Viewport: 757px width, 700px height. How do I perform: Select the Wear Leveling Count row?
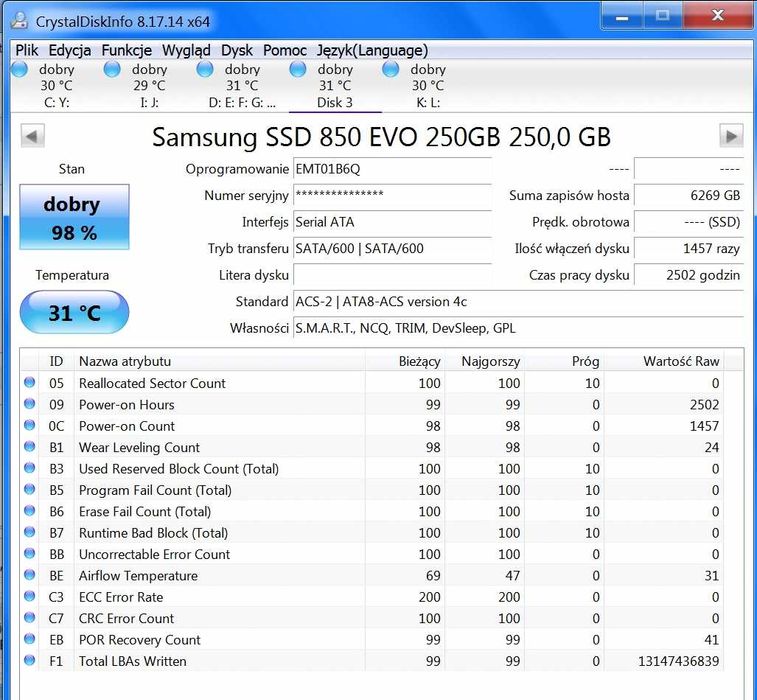tap(372, 448)
